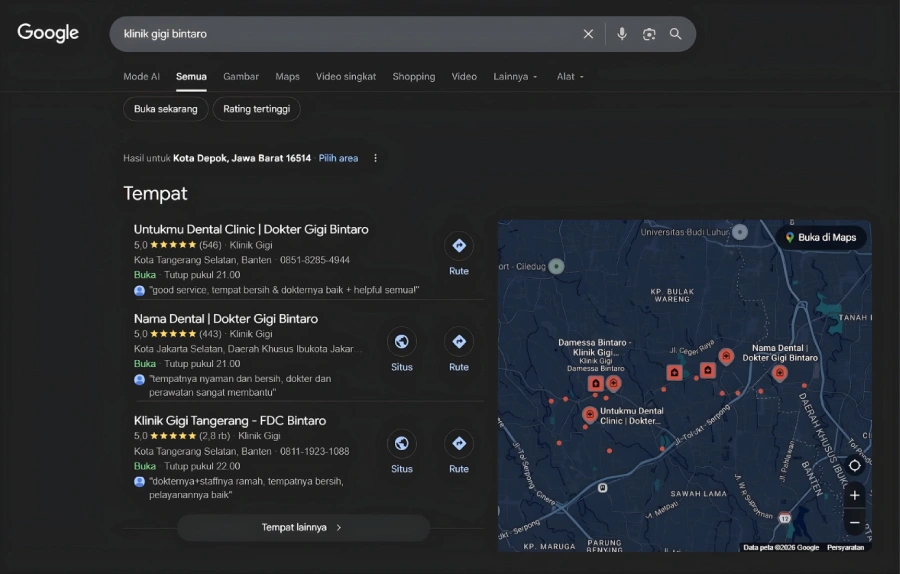Screen dimensions: 900x574
Task: Expand Tempat lainnya results
Action: coord(303,528)
